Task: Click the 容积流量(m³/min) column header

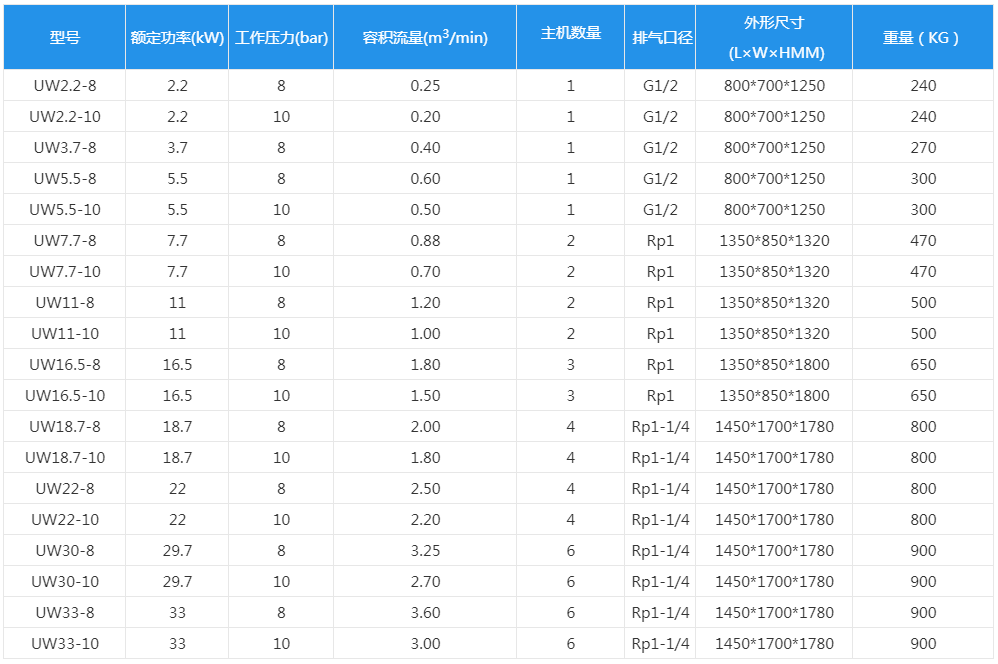Action: pyautogui.click(x=425, y=38)
